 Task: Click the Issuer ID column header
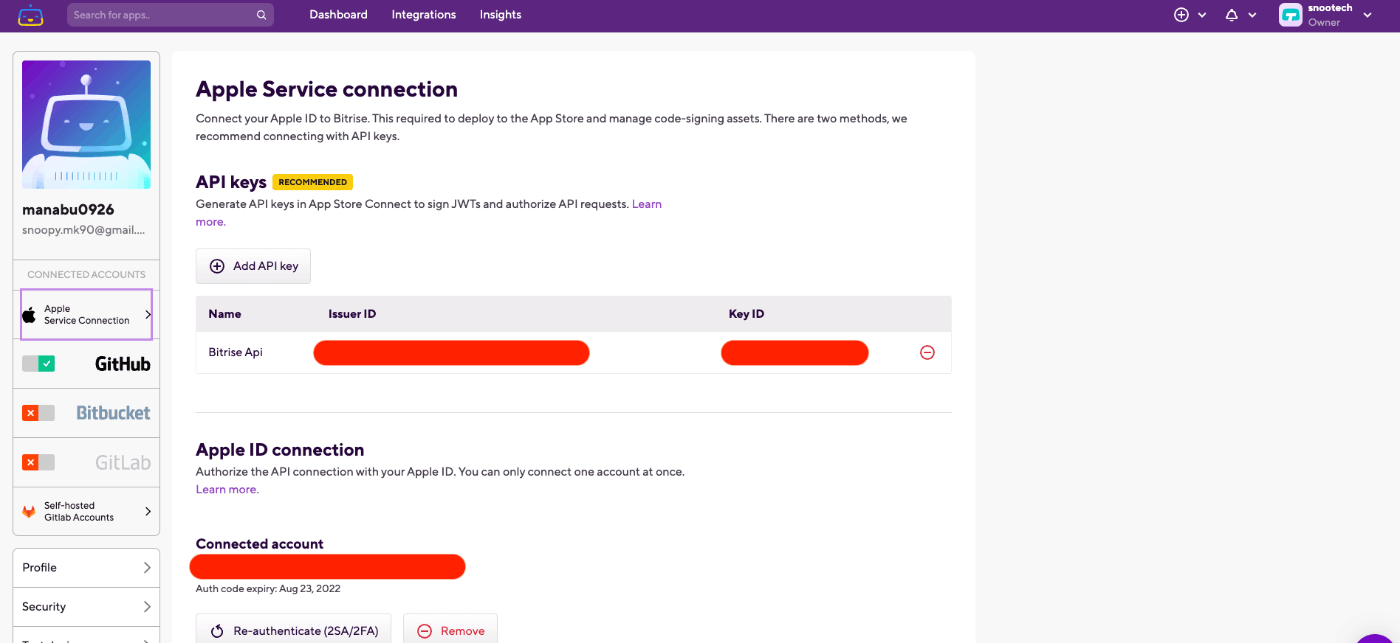pyautogui.click(x=352, y=314)
